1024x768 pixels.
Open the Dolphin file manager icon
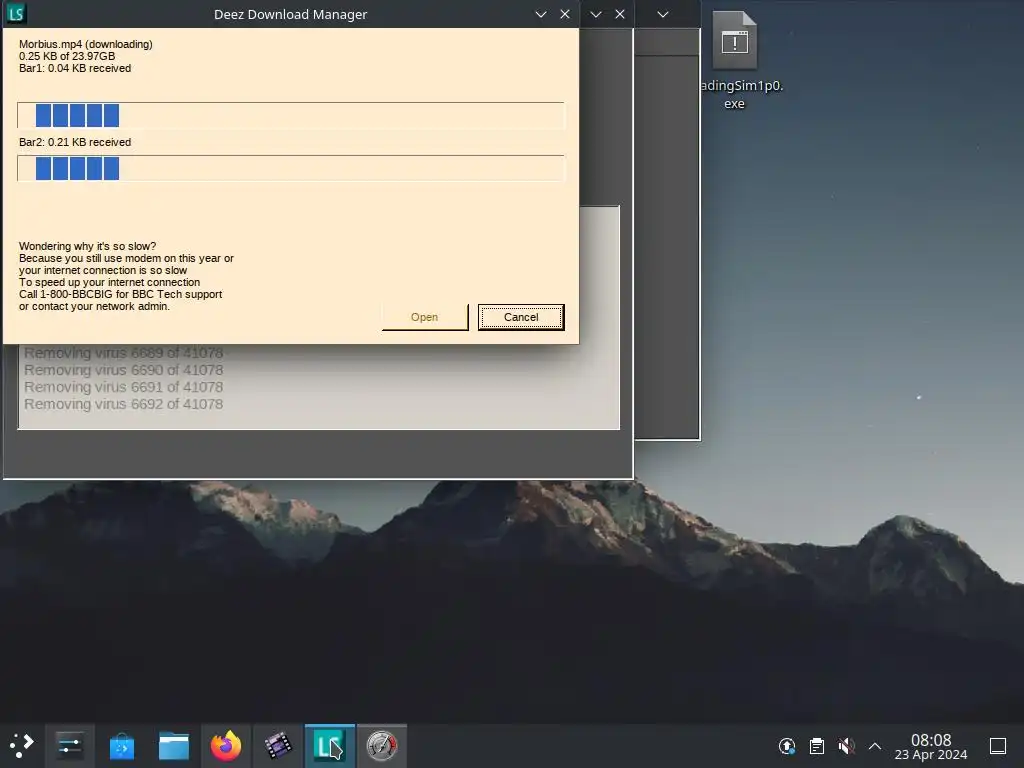[174, 746]
